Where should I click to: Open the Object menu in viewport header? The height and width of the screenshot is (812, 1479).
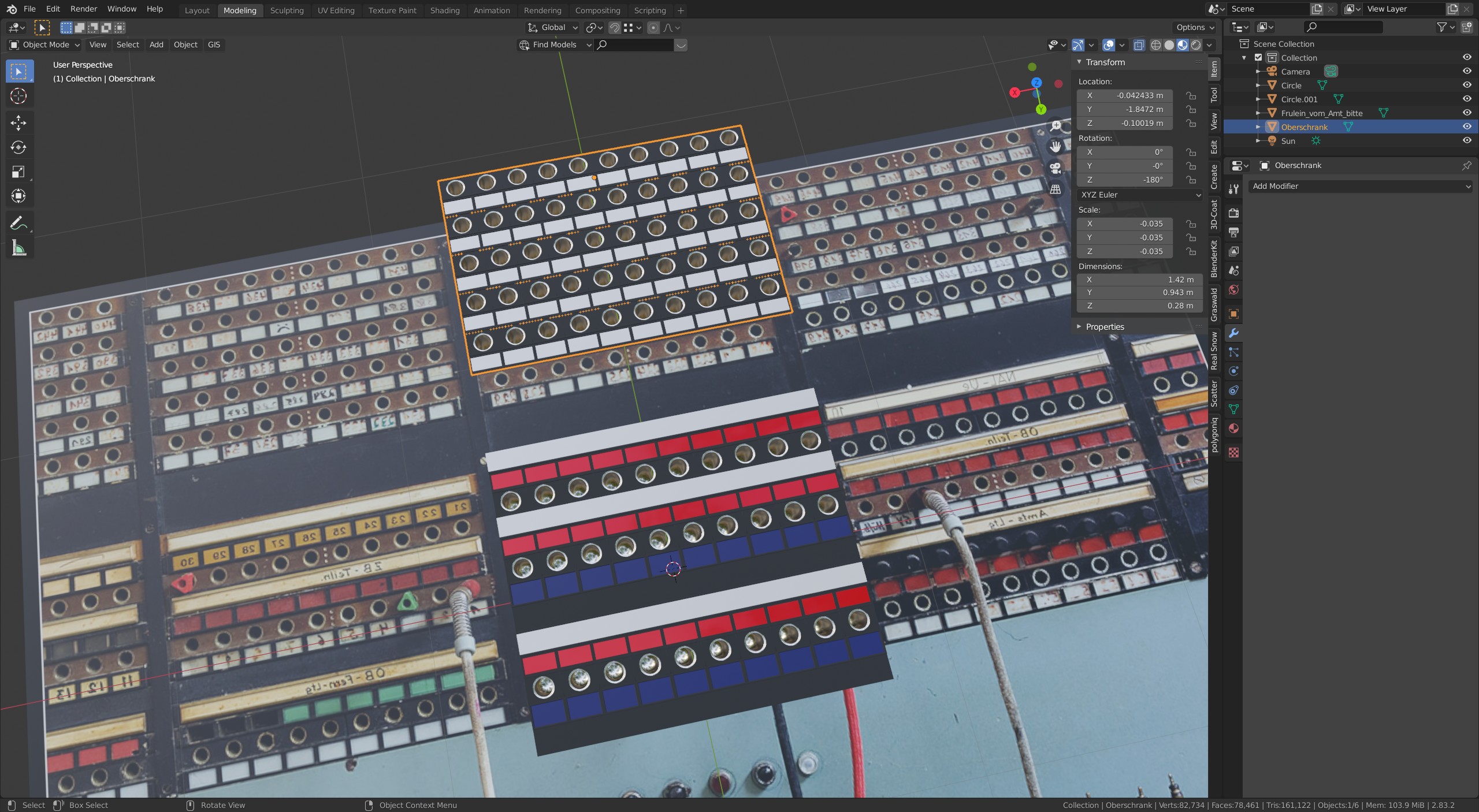click(185, 44)
